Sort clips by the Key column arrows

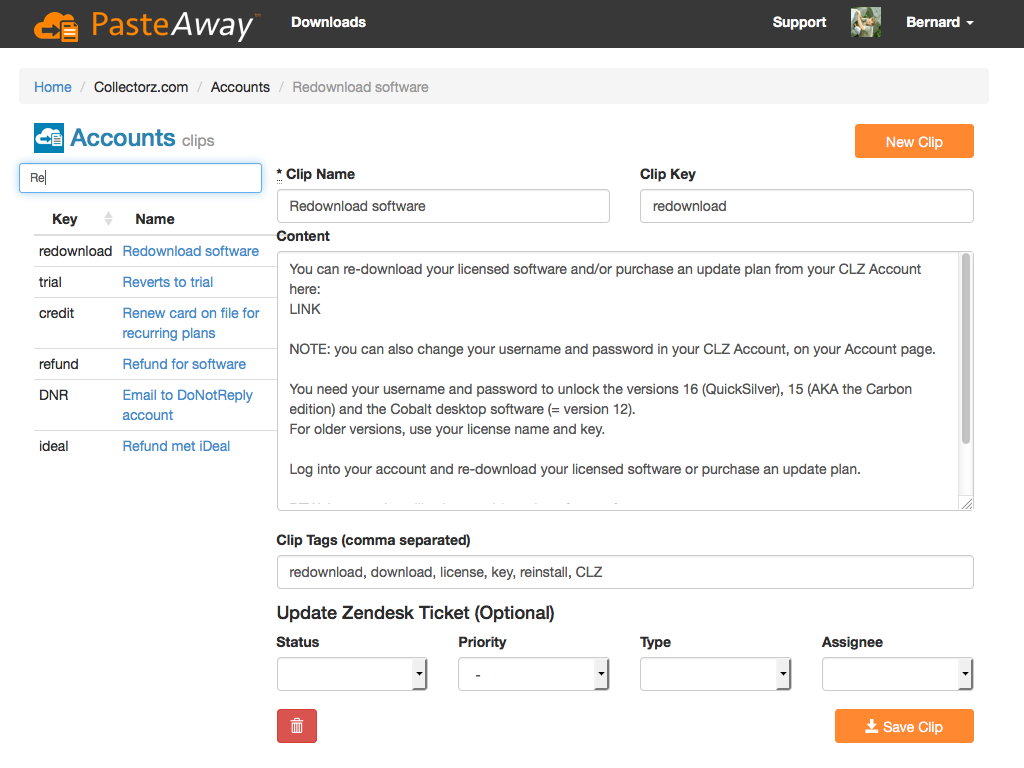pyautogui.click(x=108, y=219)
